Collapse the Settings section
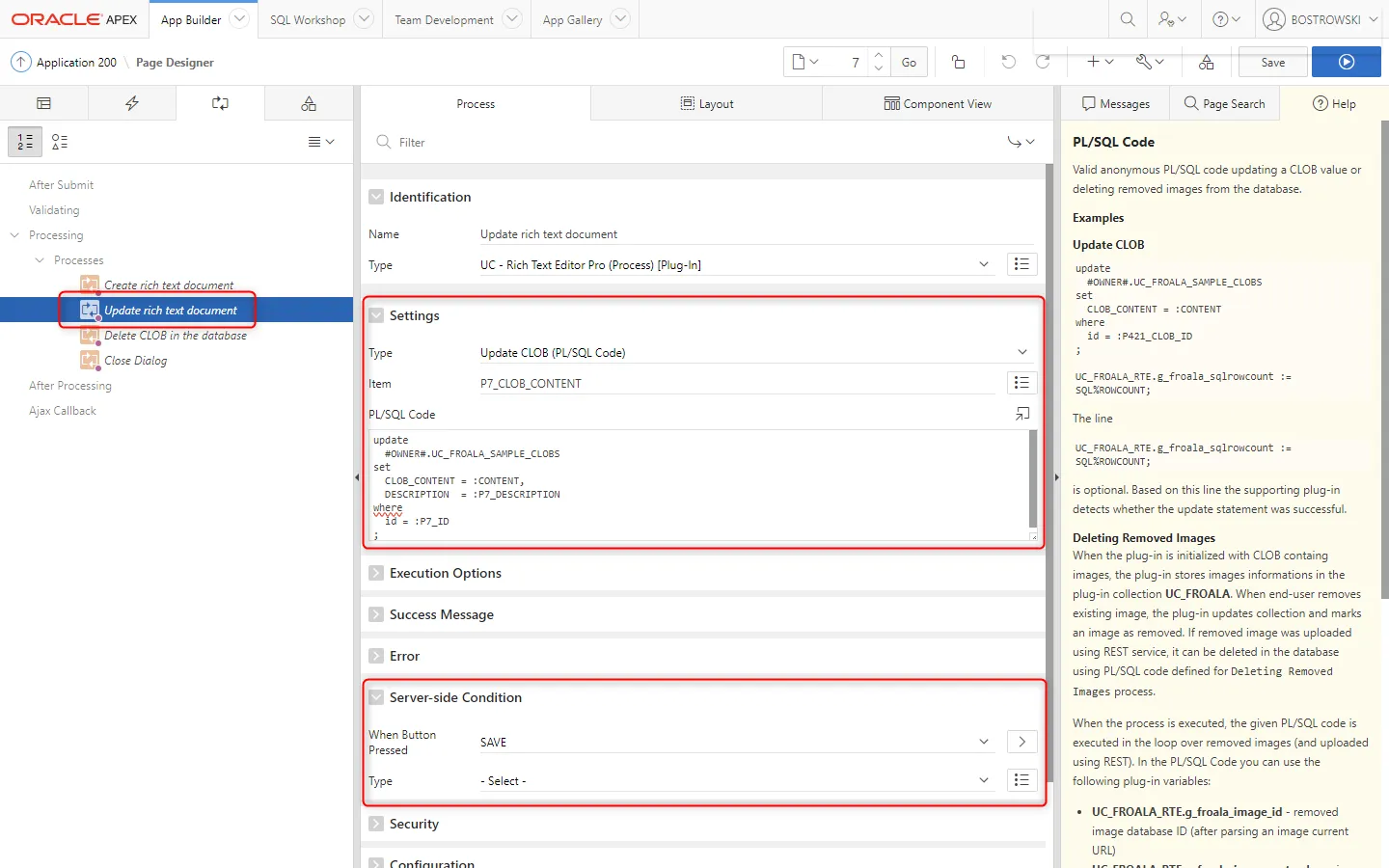Screen dimensions: 1389x868 pos(376,315)
